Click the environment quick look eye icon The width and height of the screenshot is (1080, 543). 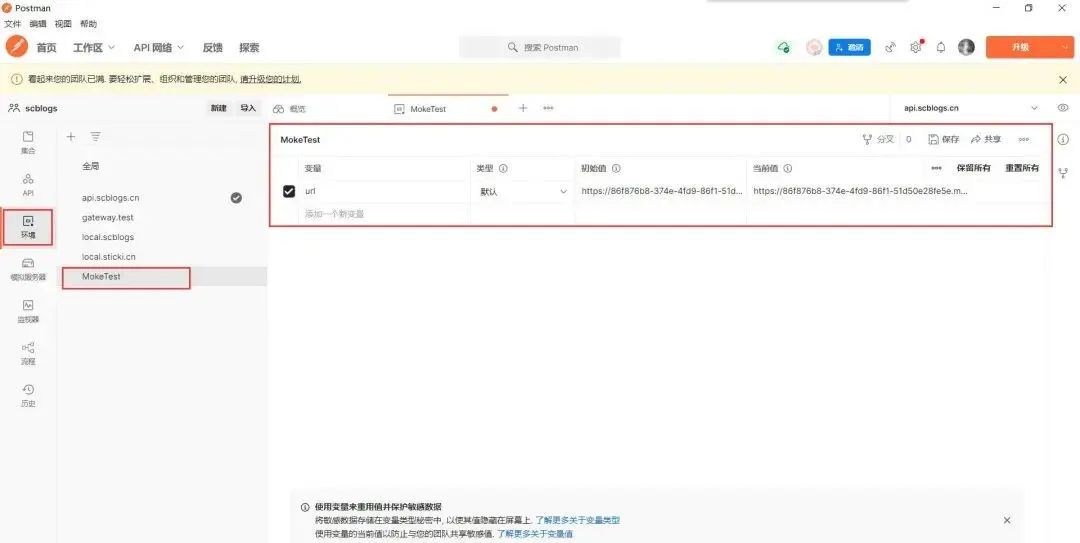[1063, 108]
